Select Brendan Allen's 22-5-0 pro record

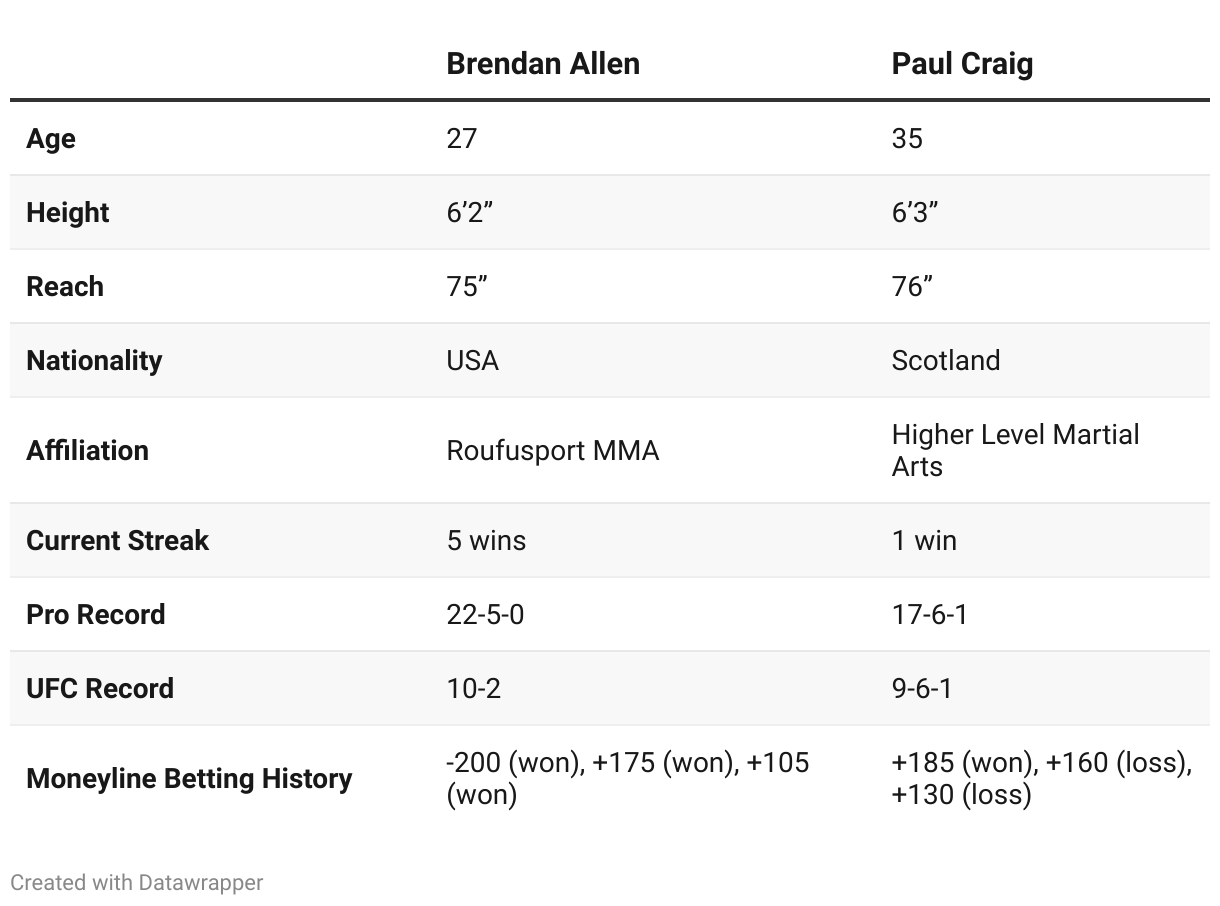485,614
